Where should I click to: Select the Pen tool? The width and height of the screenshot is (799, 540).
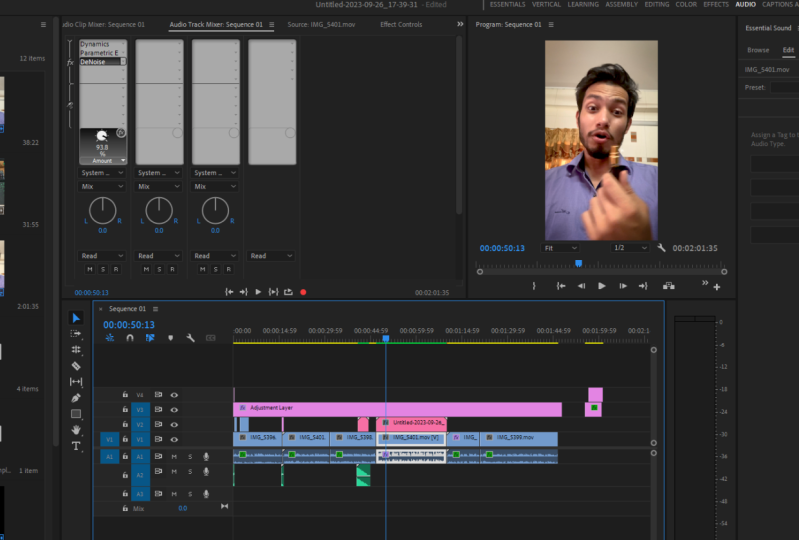click(x=76, y=397)
